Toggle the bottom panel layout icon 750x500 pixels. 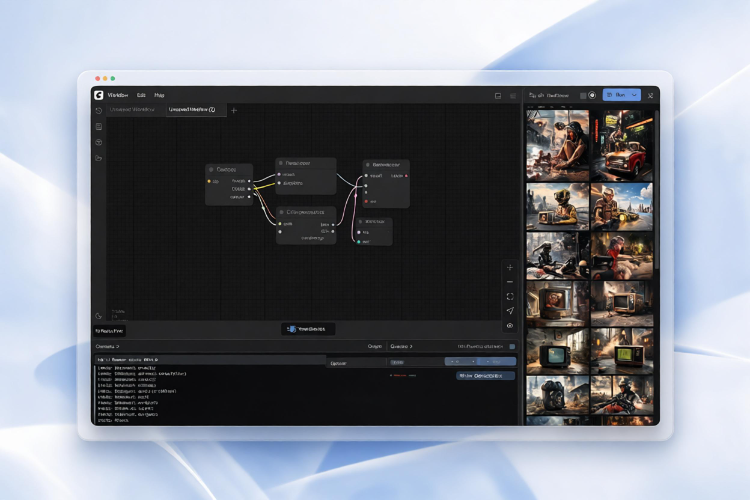coord(498,96)
